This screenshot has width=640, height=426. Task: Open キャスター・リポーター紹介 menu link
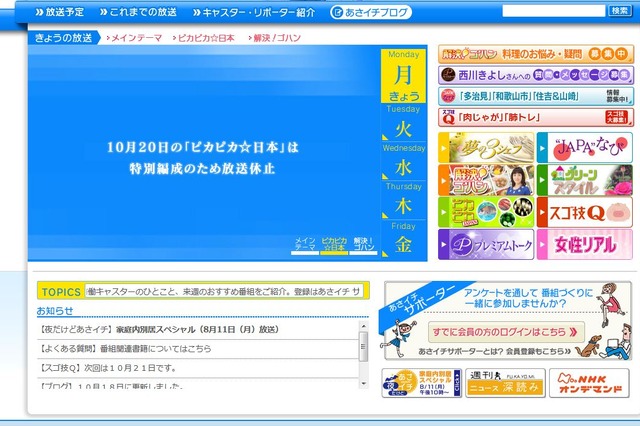(254, 13)
